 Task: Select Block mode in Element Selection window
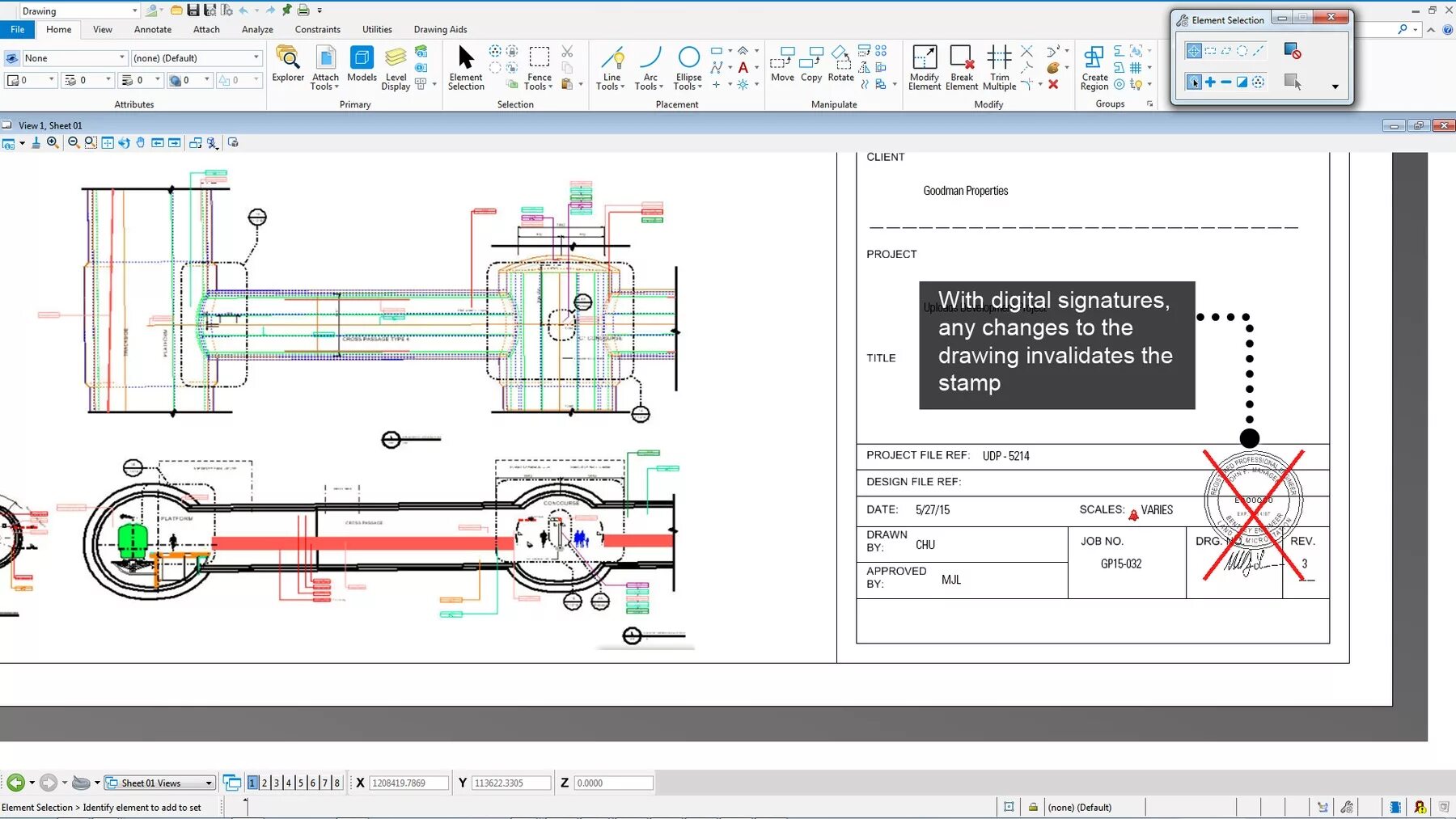coord(1210,51)
